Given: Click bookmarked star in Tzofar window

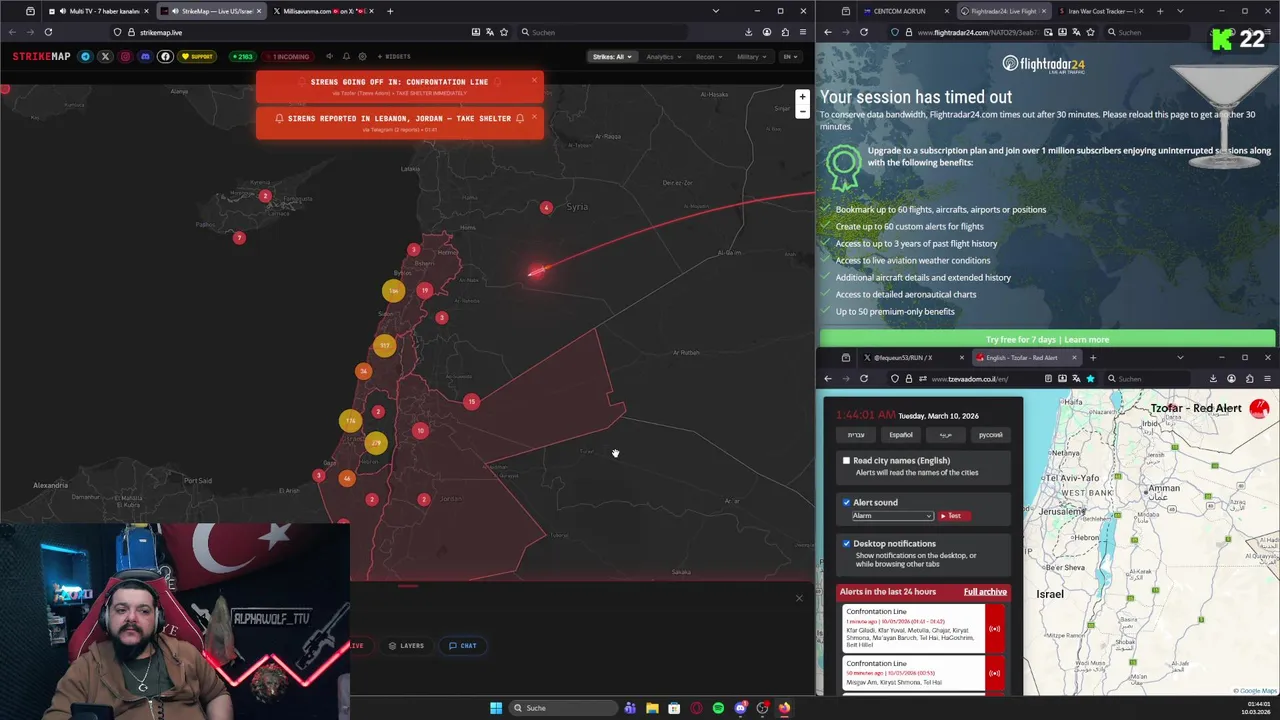Looking at the screenshot, I should 1090,378.
